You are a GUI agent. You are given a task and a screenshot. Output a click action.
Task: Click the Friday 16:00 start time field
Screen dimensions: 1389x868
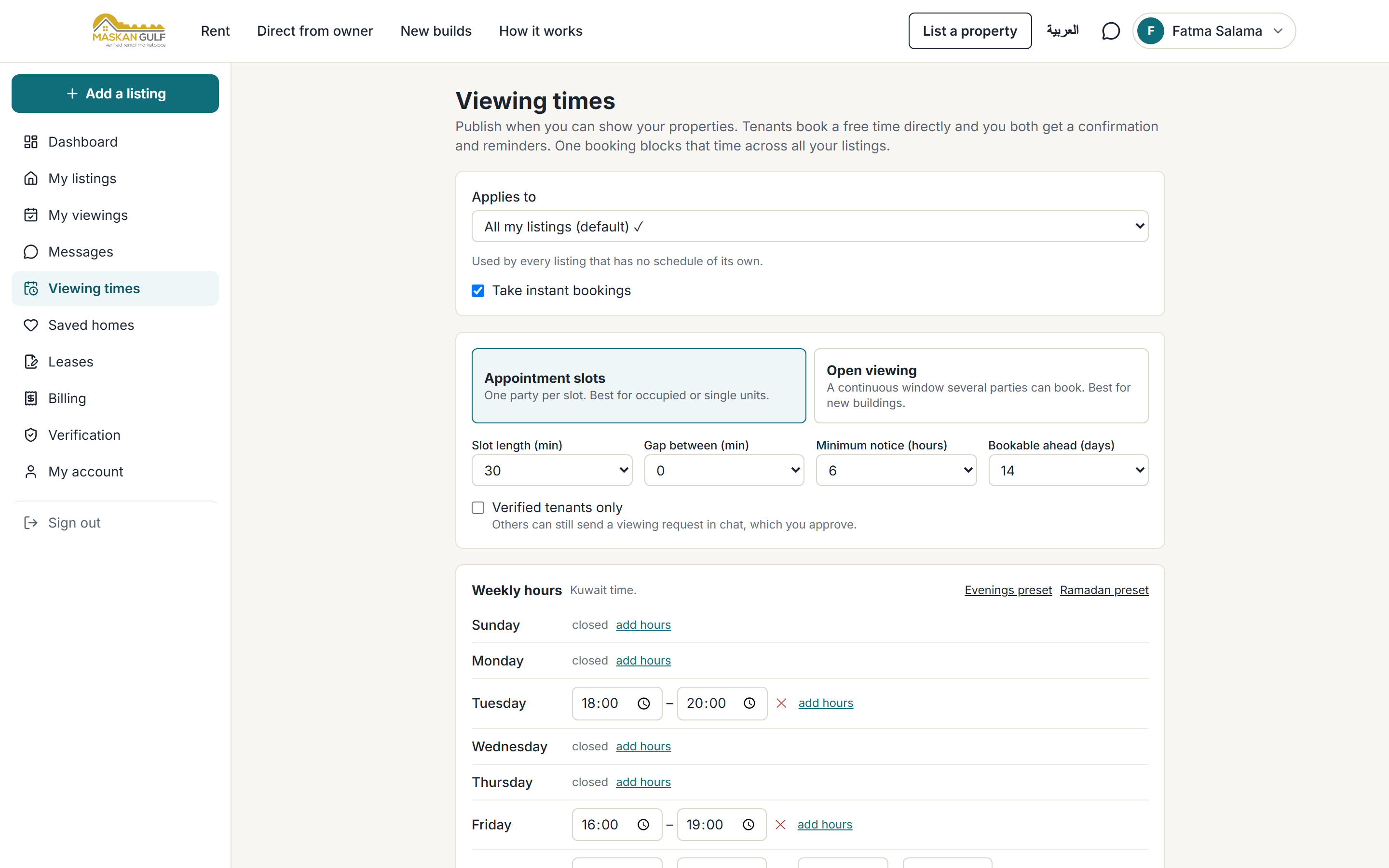pyautogui.click(x=617, y=825)
